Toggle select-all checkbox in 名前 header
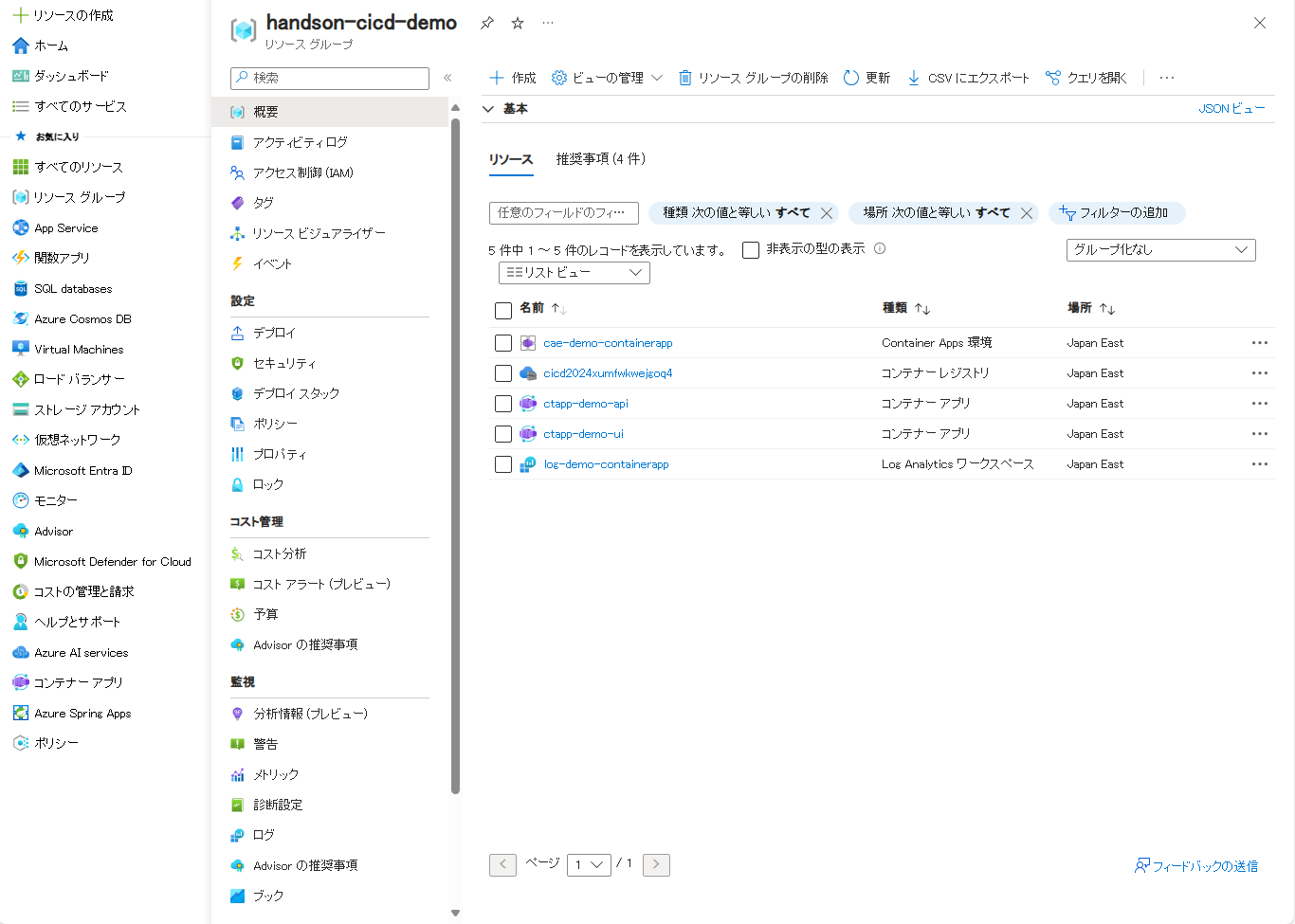Image resolution: width=1295 pixels, height=924 pixels. 503,310
